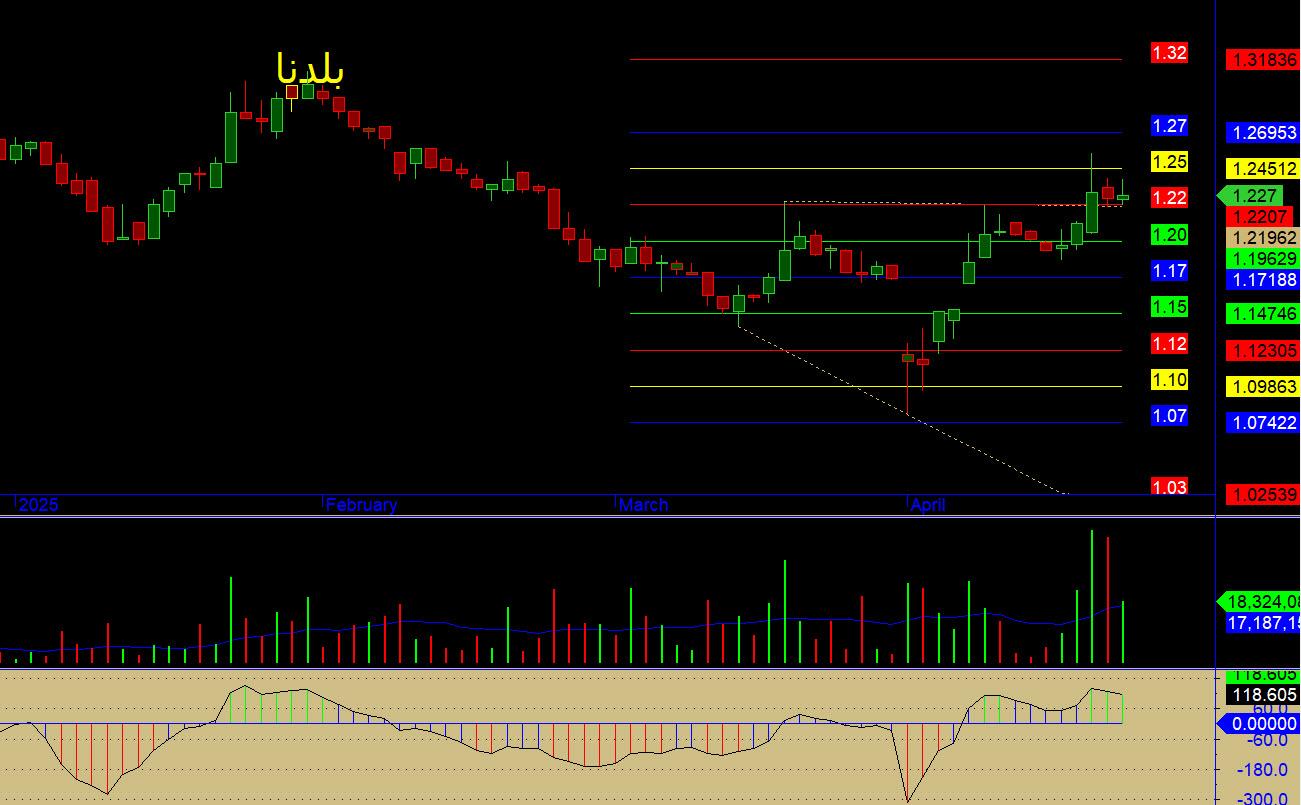Click the green 18,324 volume value marker
Viewport: 1301px width, 805px height.
pyautogui.click(x=1258, y=602)
